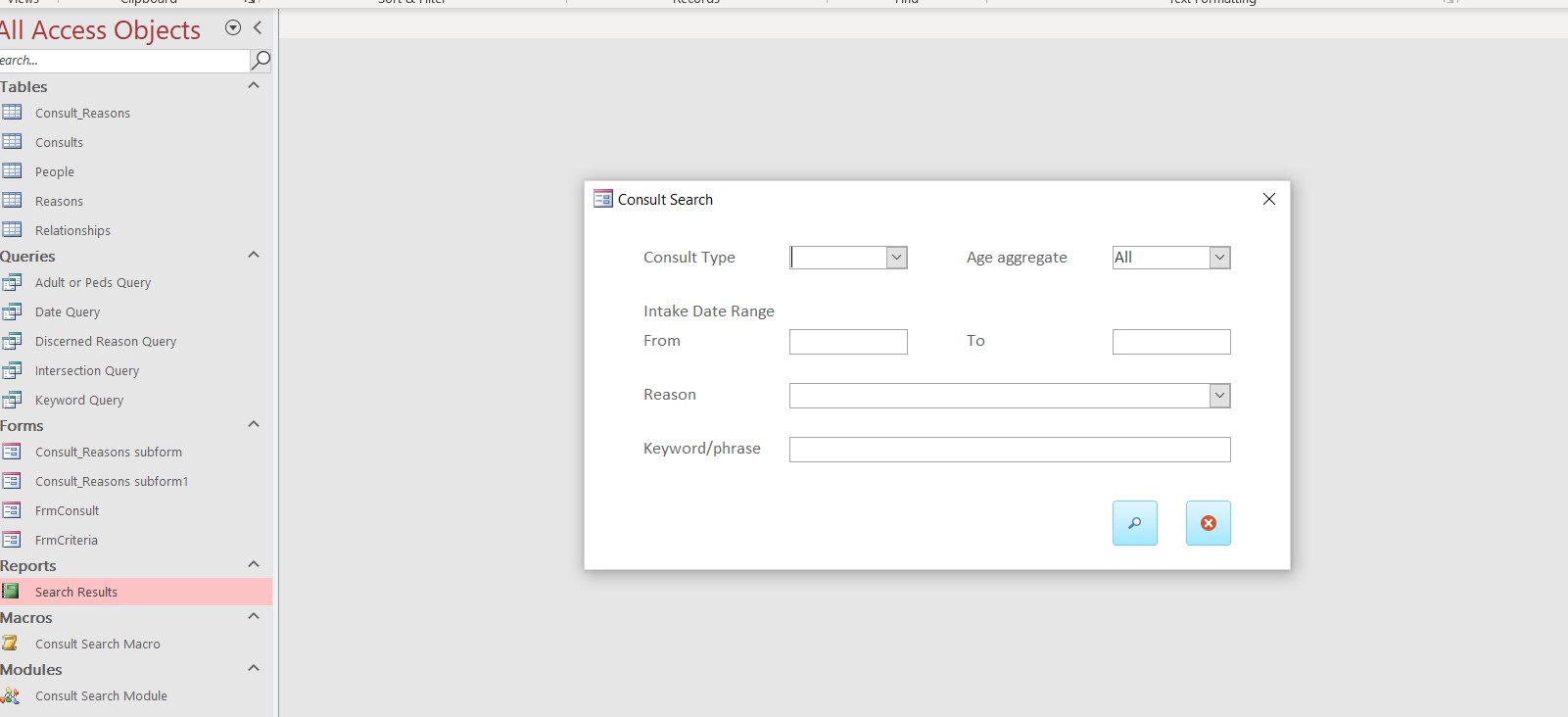Select the FrmConsult form icon

click(12, 510)
